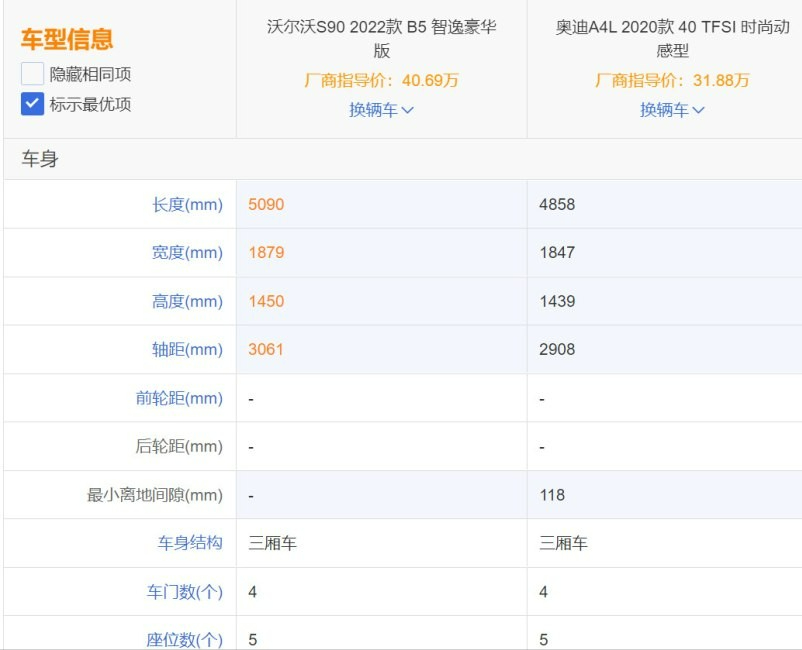Open 换辆车 dropdown for 沃尔沃S90

(x=381, y=110)
